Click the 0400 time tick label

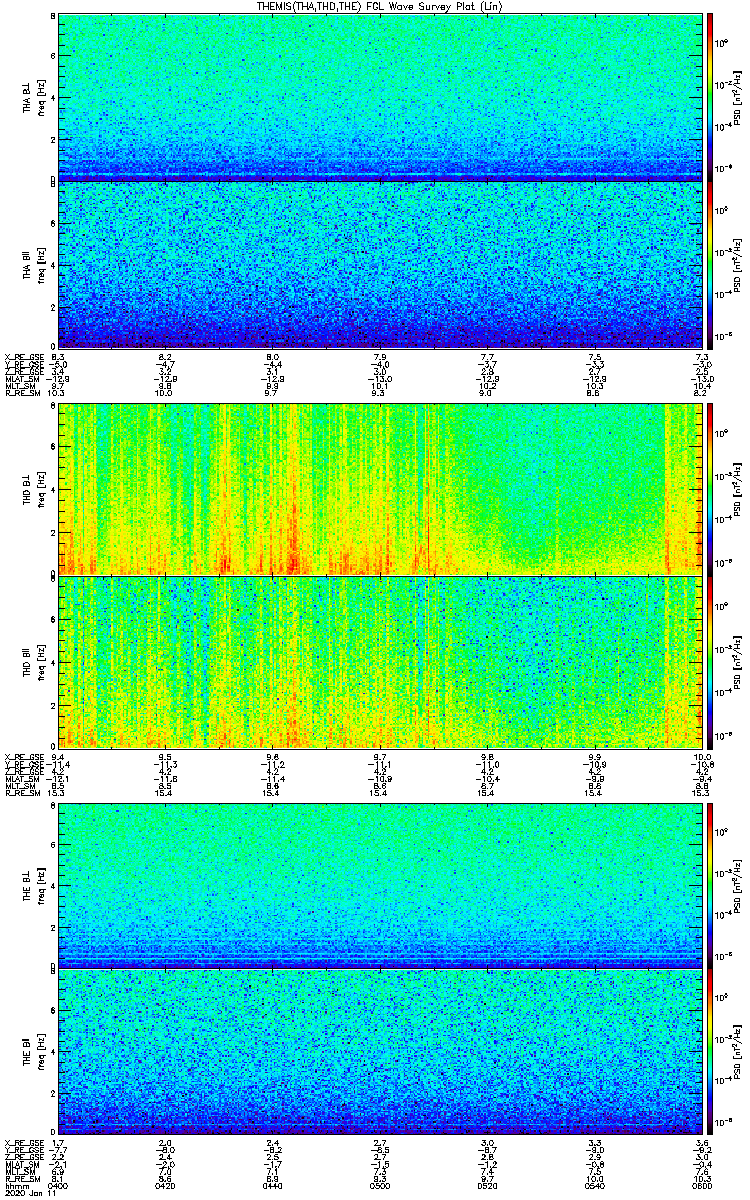58,1187
